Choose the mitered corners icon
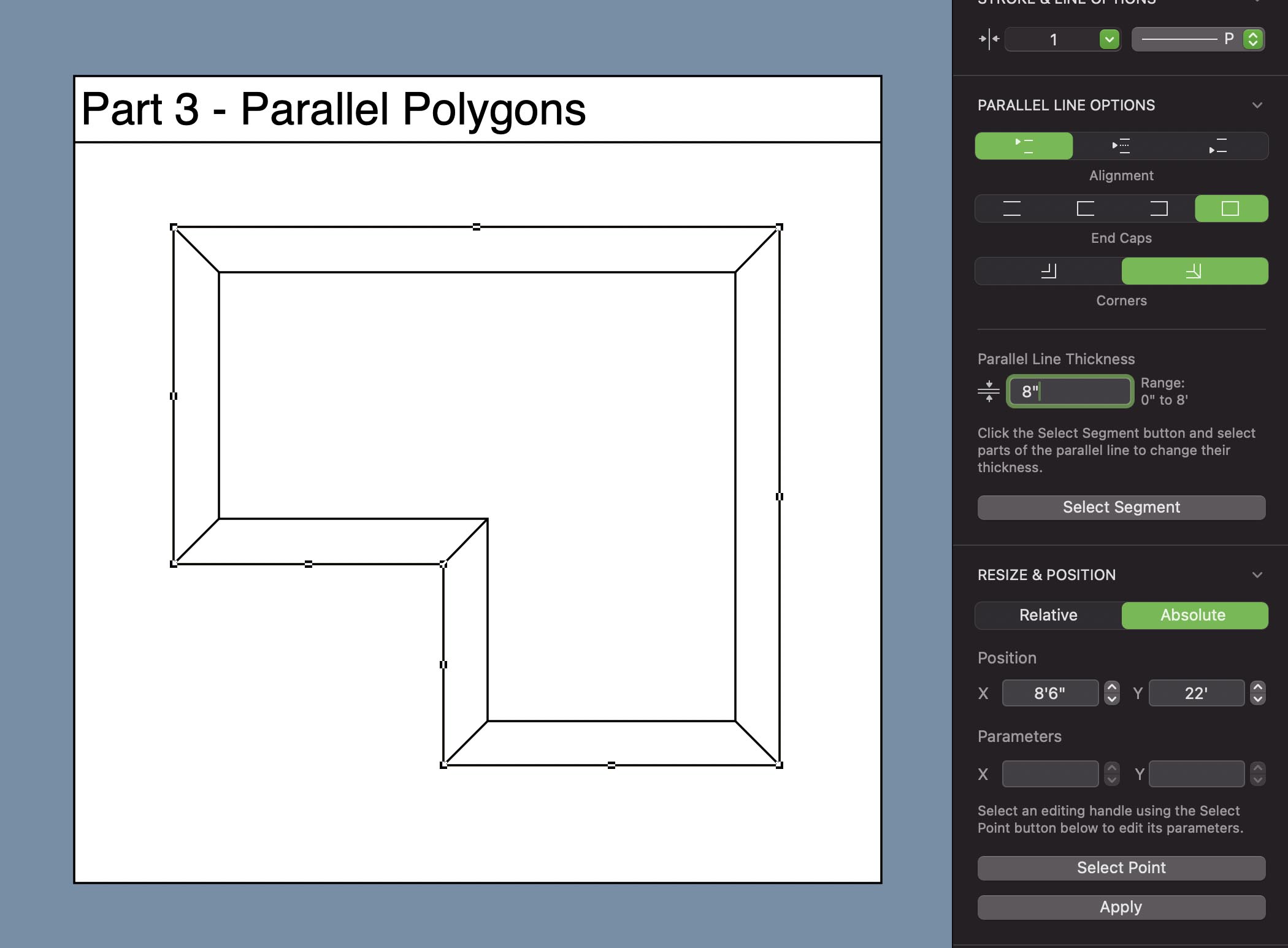This screenshot has width=1288, height=948. click(1194, 271)
